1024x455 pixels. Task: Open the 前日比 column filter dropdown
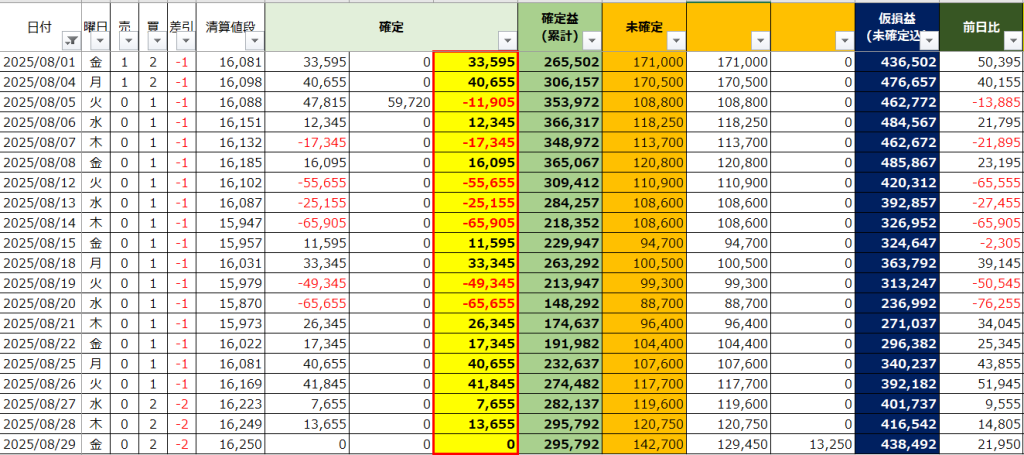(x=1014, y=41)
